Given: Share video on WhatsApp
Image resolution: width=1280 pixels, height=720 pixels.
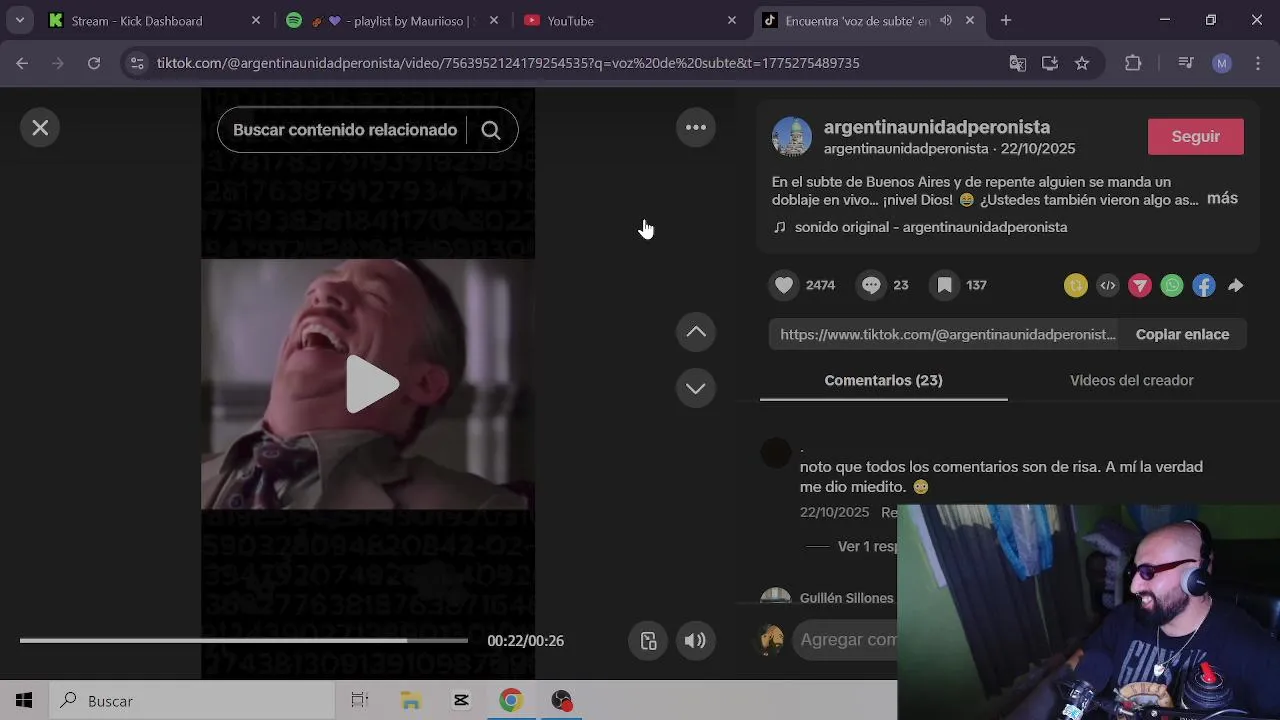Looking at the screenshot, I should click(1172, 286).
